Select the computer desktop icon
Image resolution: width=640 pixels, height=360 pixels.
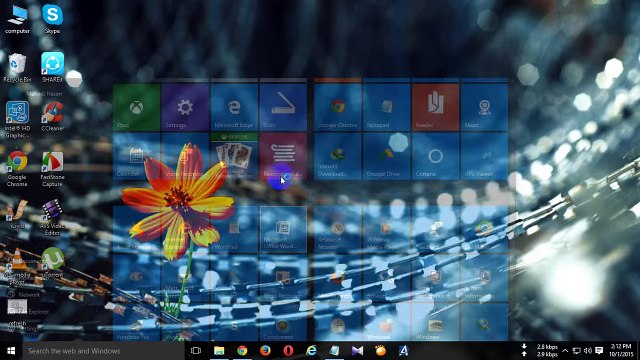[17, 19]
